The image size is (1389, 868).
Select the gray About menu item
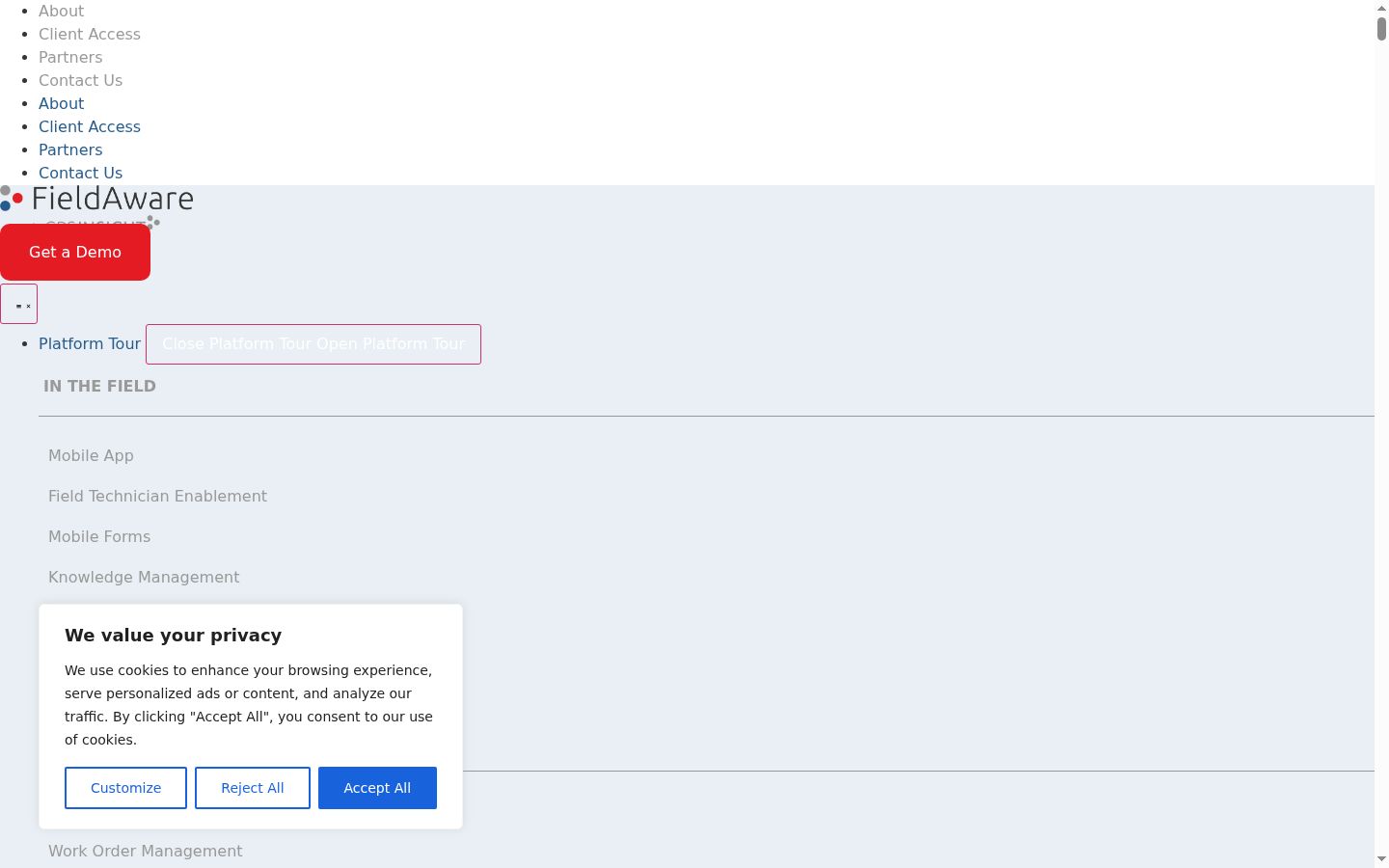click(x=61, y=11)
